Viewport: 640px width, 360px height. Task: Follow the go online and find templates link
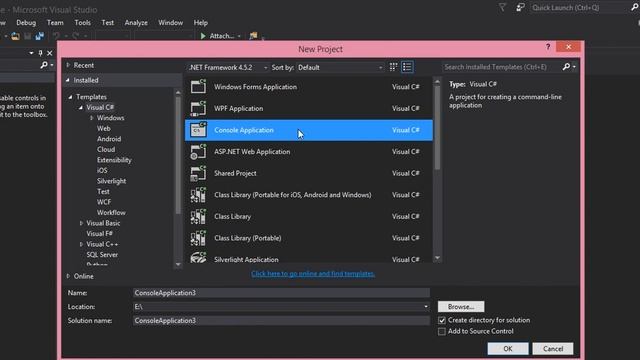tap(313, 274)
